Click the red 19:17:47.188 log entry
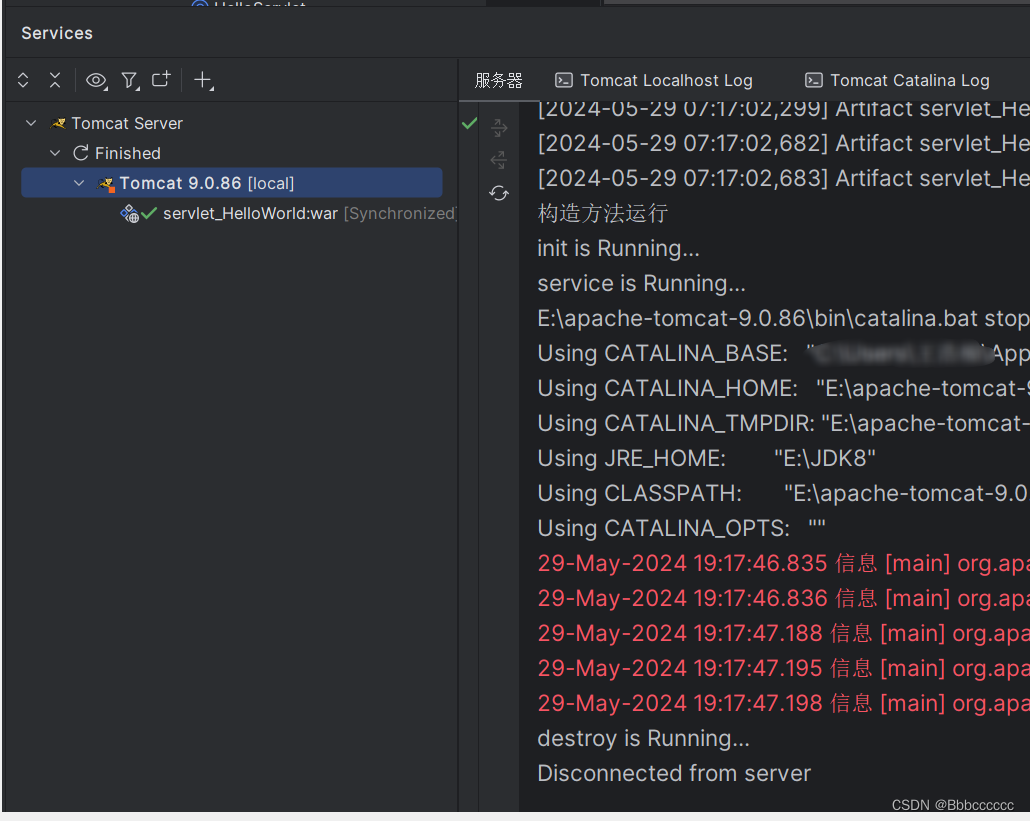Screen dimensions: 1030x821 [x=783, y=633]
